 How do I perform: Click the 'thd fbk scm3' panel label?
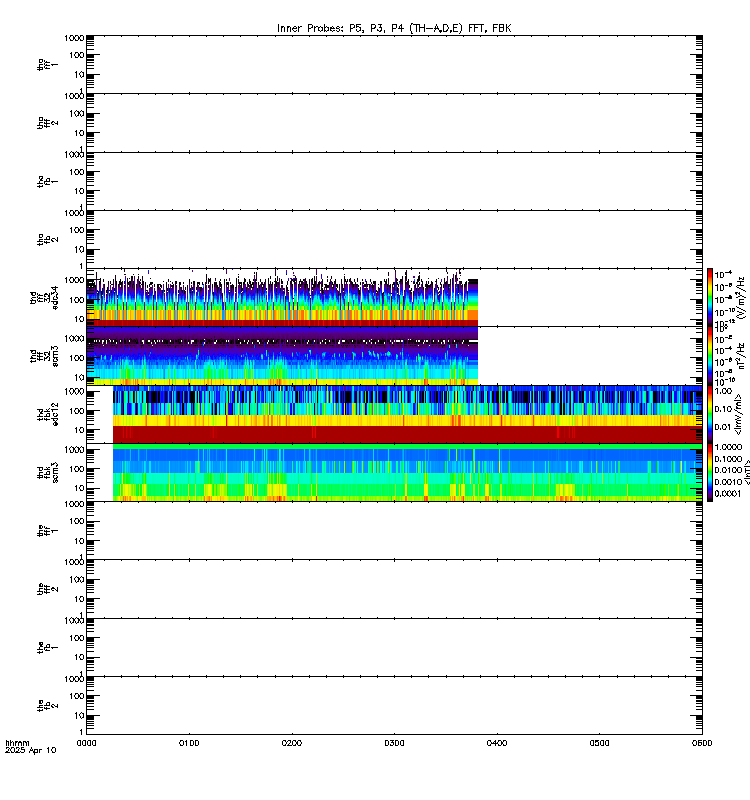click(x=48, y=472)
